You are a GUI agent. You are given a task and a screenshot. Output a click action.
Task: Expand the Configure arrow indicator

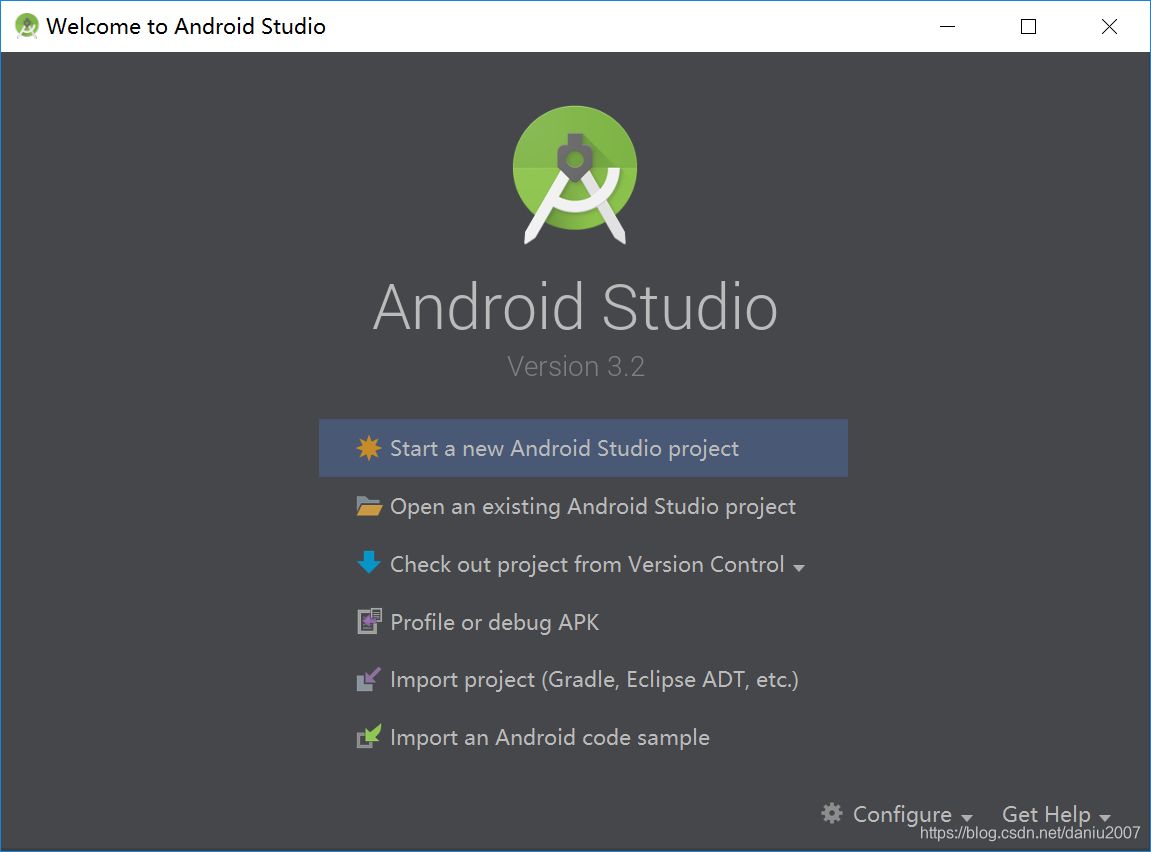(967, 818)
